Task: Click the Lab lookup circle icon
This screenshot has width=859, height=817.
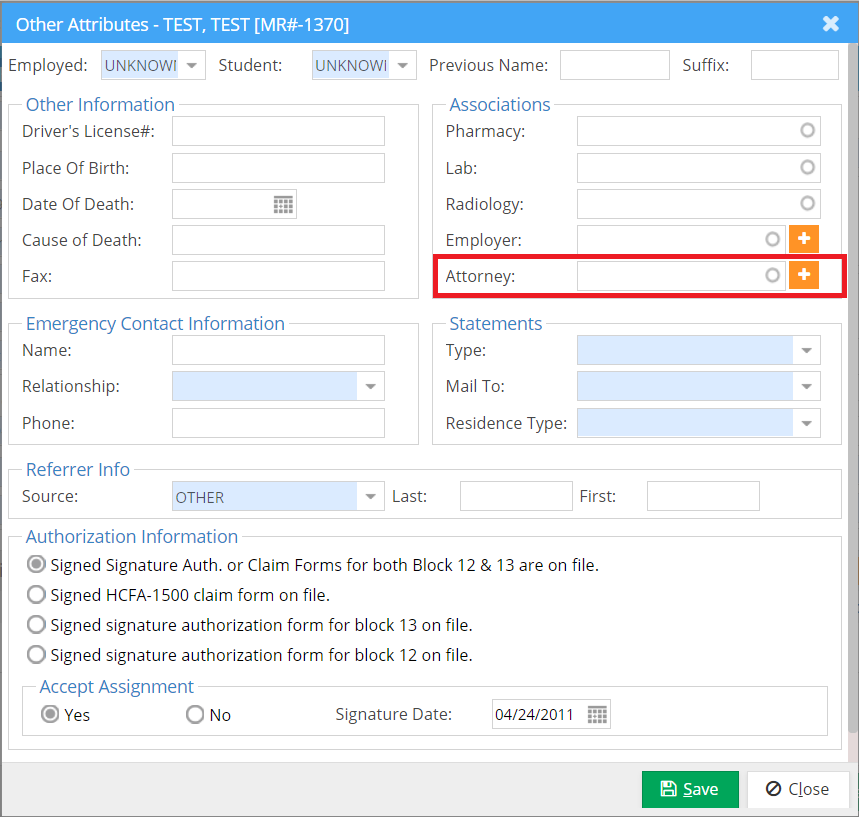Action: [807, 167]
